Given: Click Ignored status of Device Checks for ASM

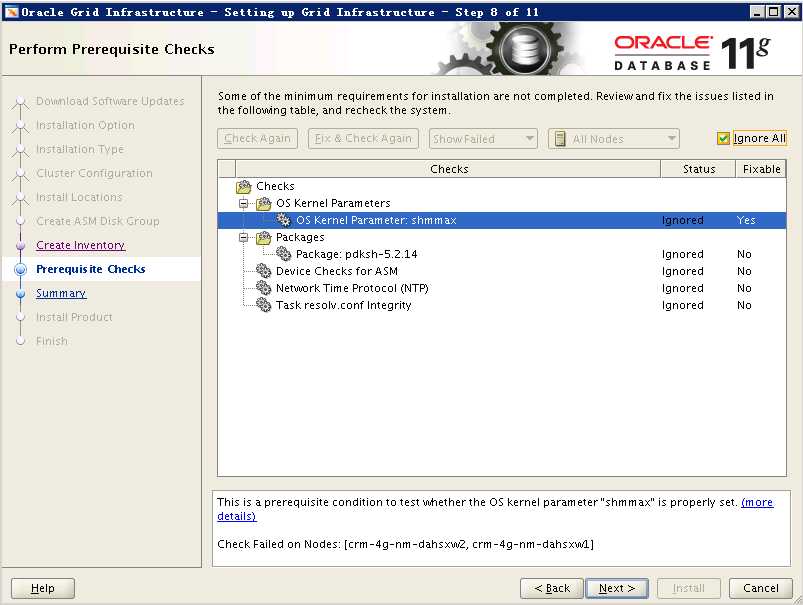Looking at the screenshot, I should point(683,272).
